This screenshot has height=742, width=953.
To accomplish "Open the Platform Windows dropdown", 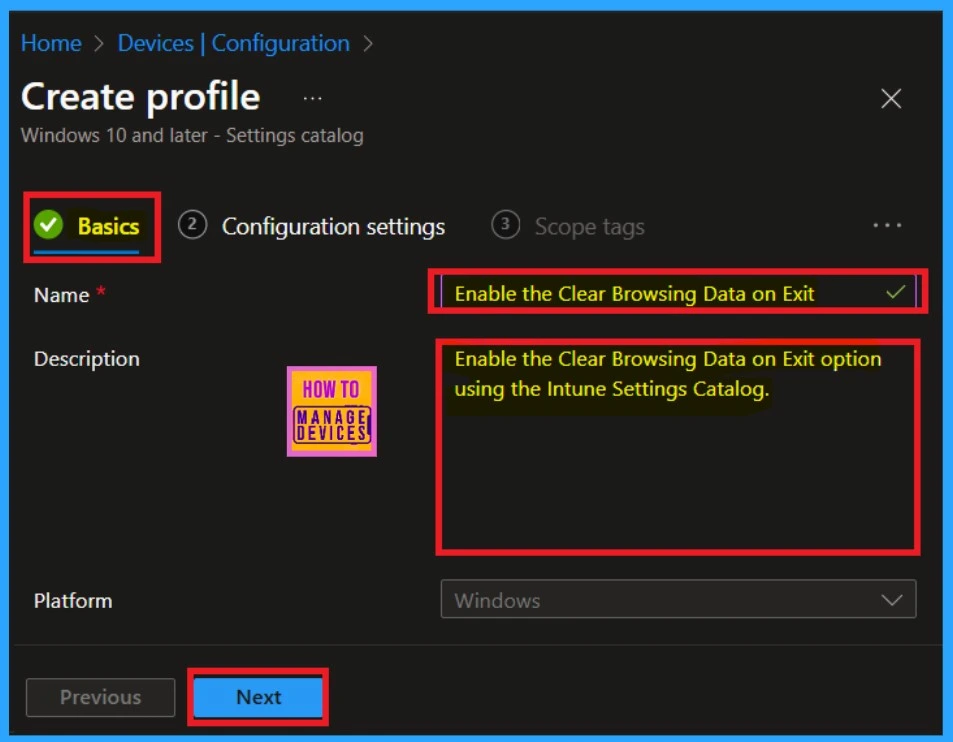I will pos(678,599).
